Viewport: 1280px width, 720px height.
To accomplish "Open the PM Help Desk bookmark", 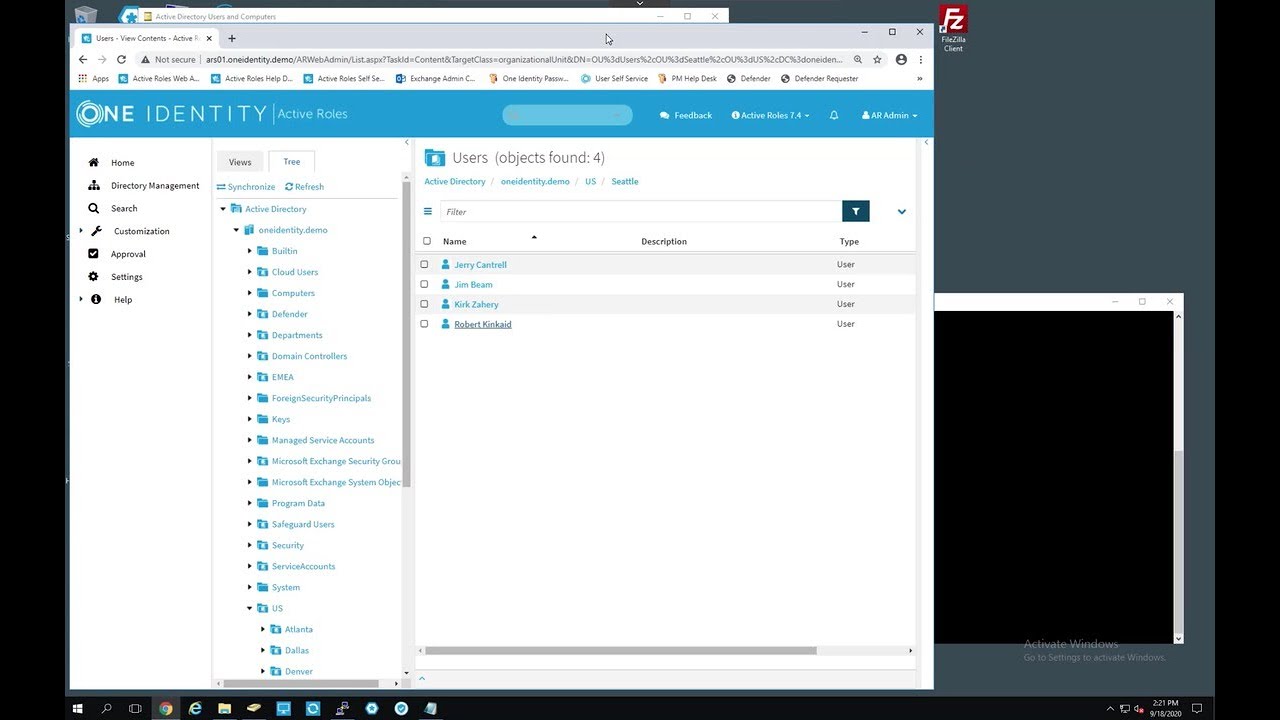I will pos(687,78).
